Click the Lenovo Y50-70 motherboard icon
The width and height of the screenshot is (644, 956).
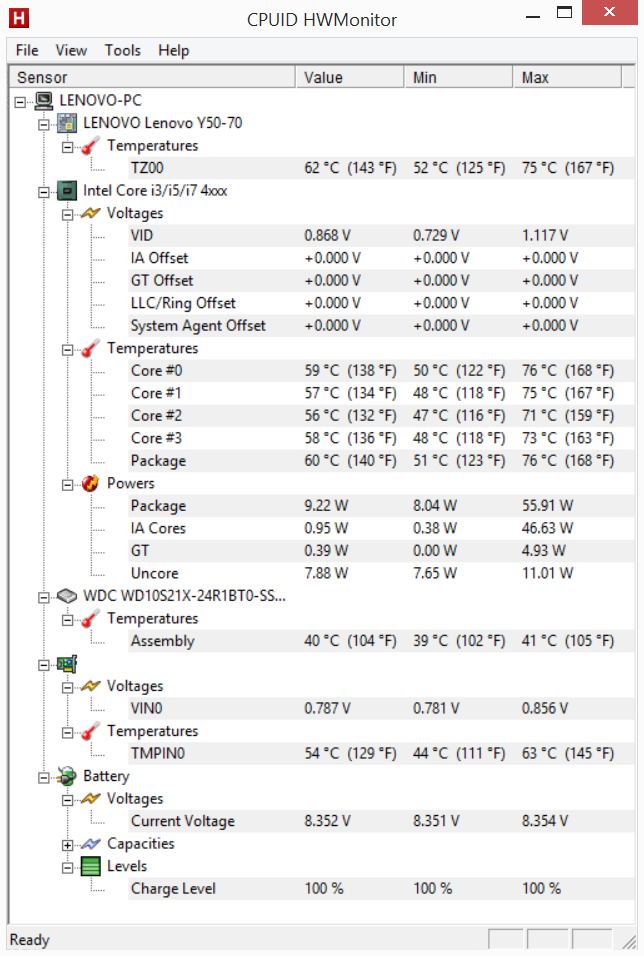(67, 123)
